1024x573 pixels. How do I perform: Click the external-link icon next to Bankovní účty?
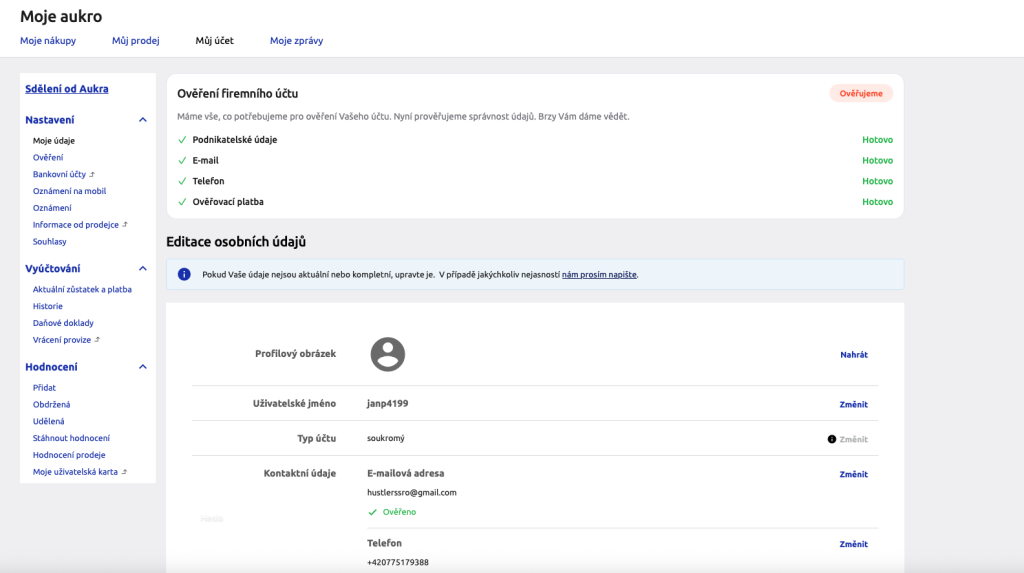[92, 174]
